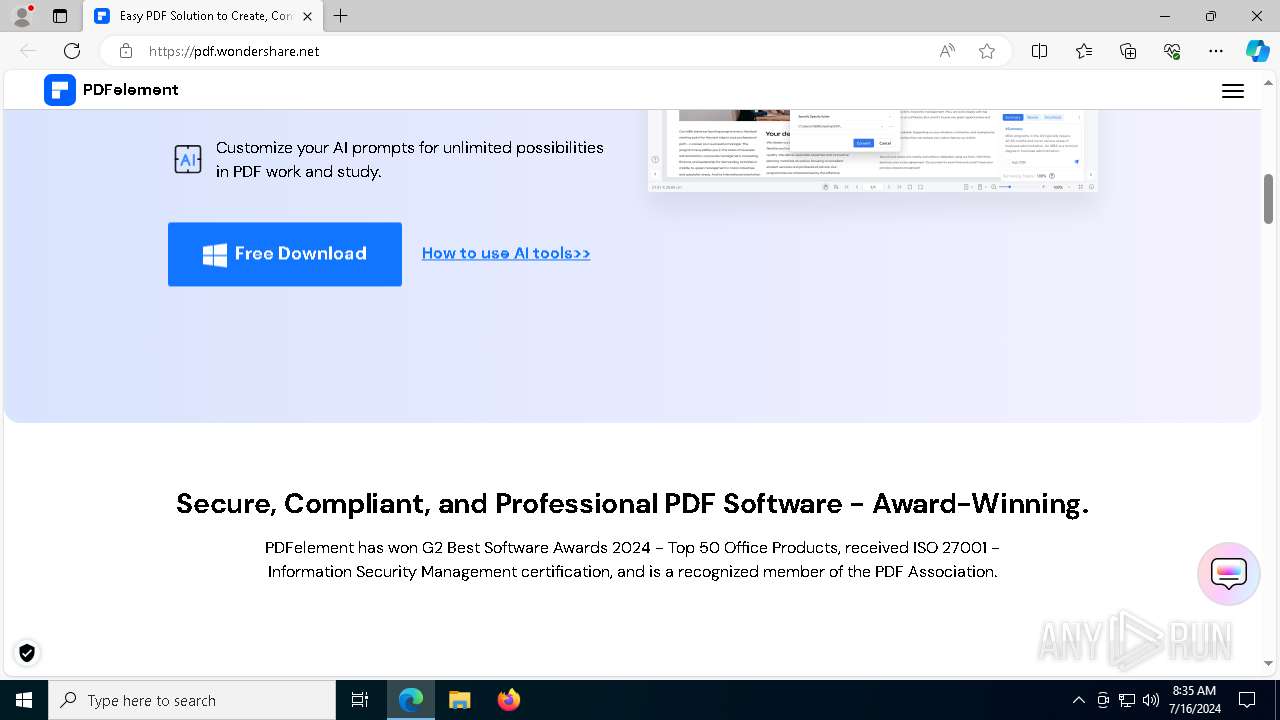Click the taskbar clock showing 8:35 AM
This screenshot has width=1280, height=720.
click(1194, 700)
